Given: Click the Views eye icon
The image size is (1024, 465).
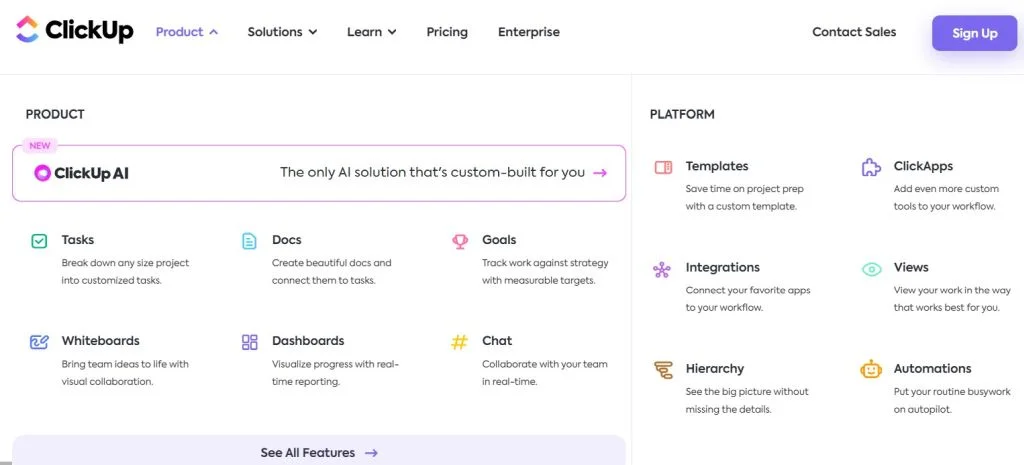Looking at the screenshot, I should pyautogui.click(x=871, y=269).
